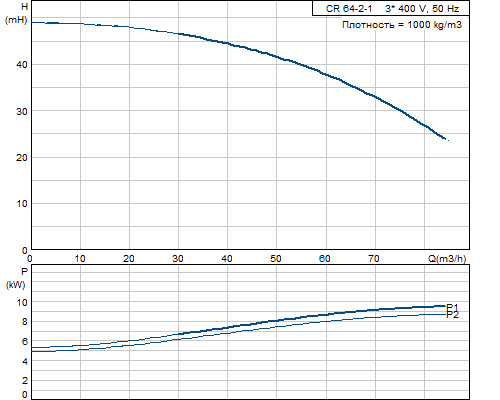Image resolution: width=500 pixels, height=400 pixels.
Task: Click the P (kW) axis label
Action: click(x=16, y=278)
